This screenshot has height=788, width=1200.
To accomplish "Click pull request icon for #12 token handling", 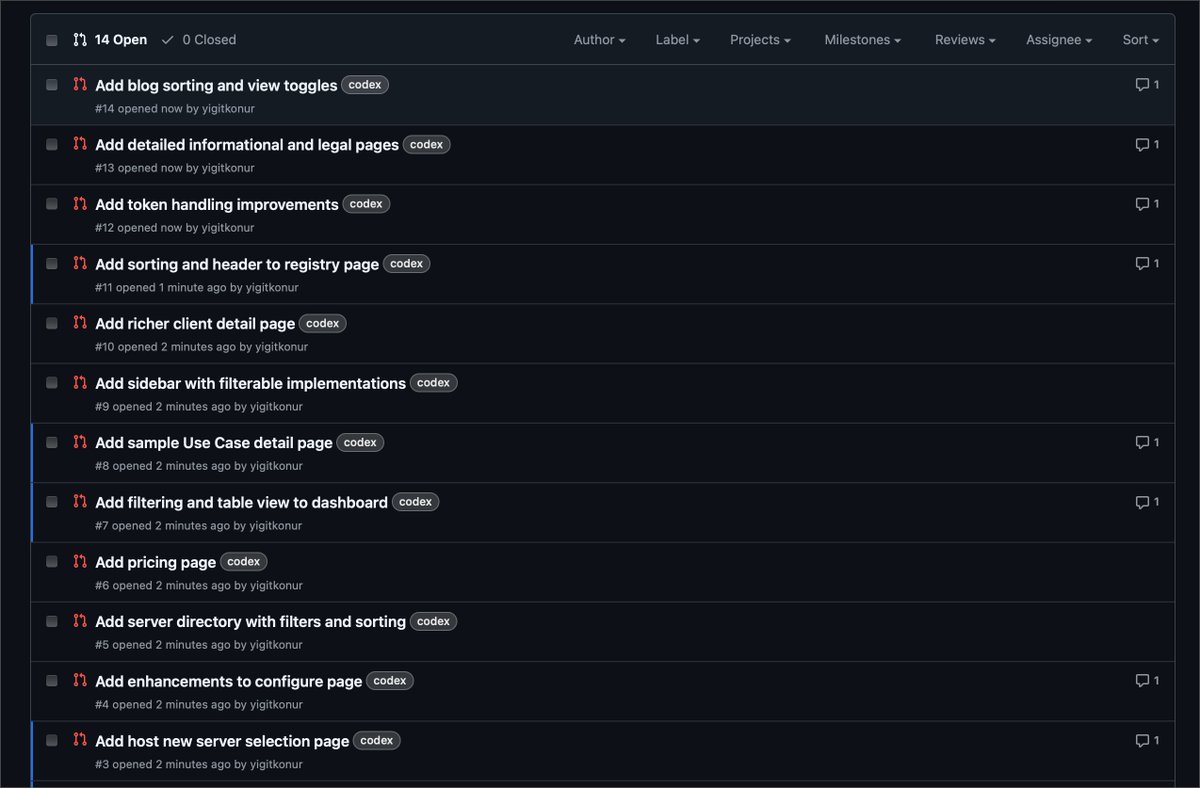I will (80, 204).
